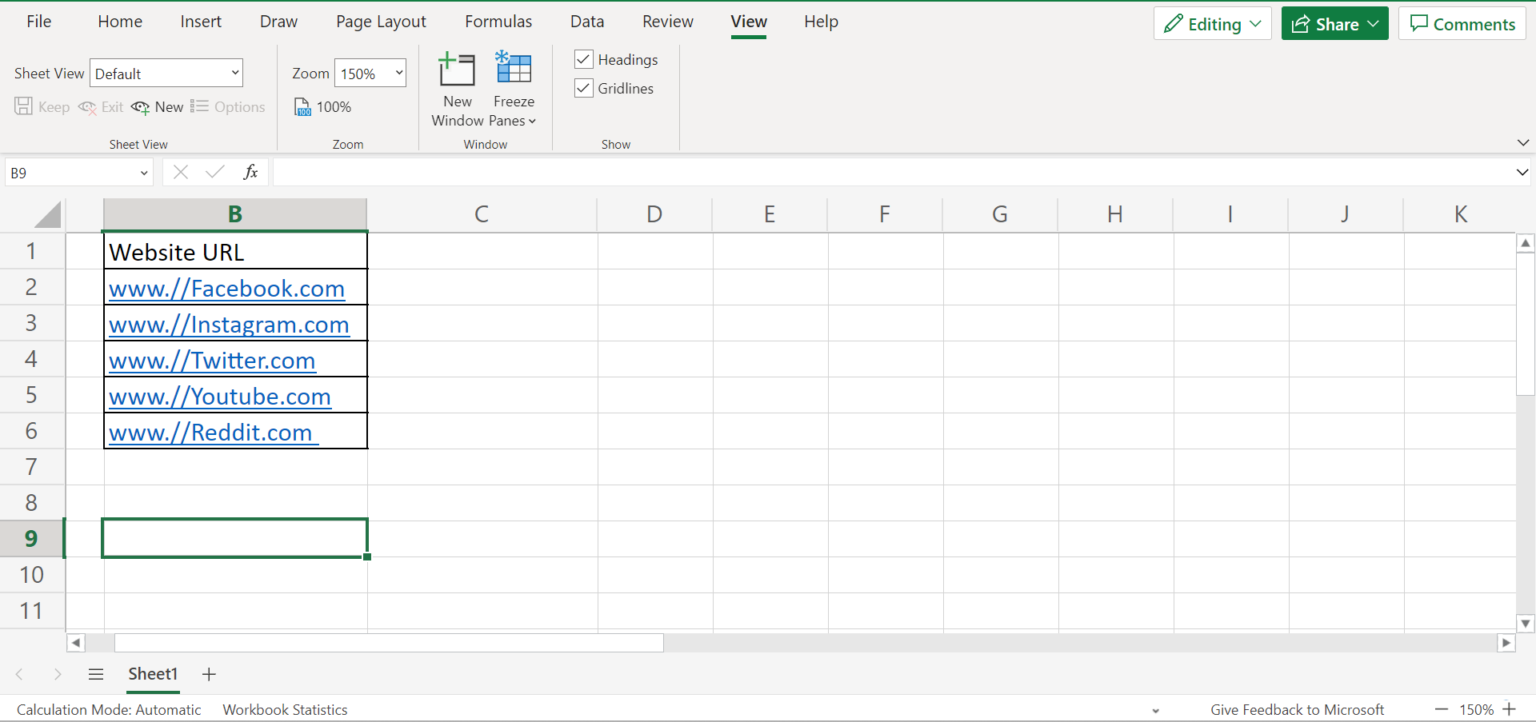Toggle the Headings checkbox
Image resolution: width=1536 pixels, height=722 pixels.
click(x=583, y=59)
